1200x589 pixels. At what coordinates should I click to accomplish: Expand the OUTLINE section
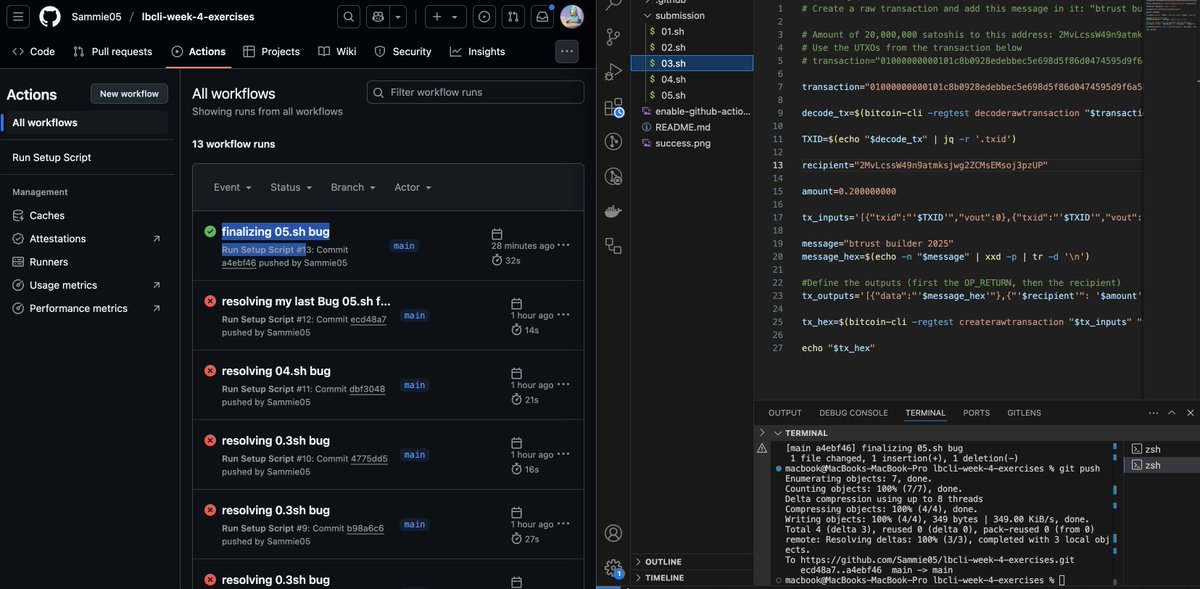[694, 562]
